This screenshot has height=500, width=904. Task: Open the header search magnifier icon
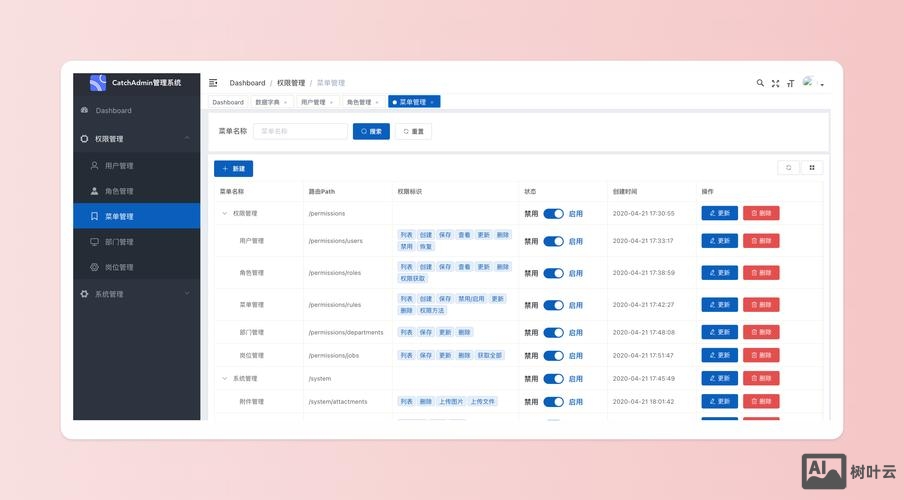click(x=760, y=83)
